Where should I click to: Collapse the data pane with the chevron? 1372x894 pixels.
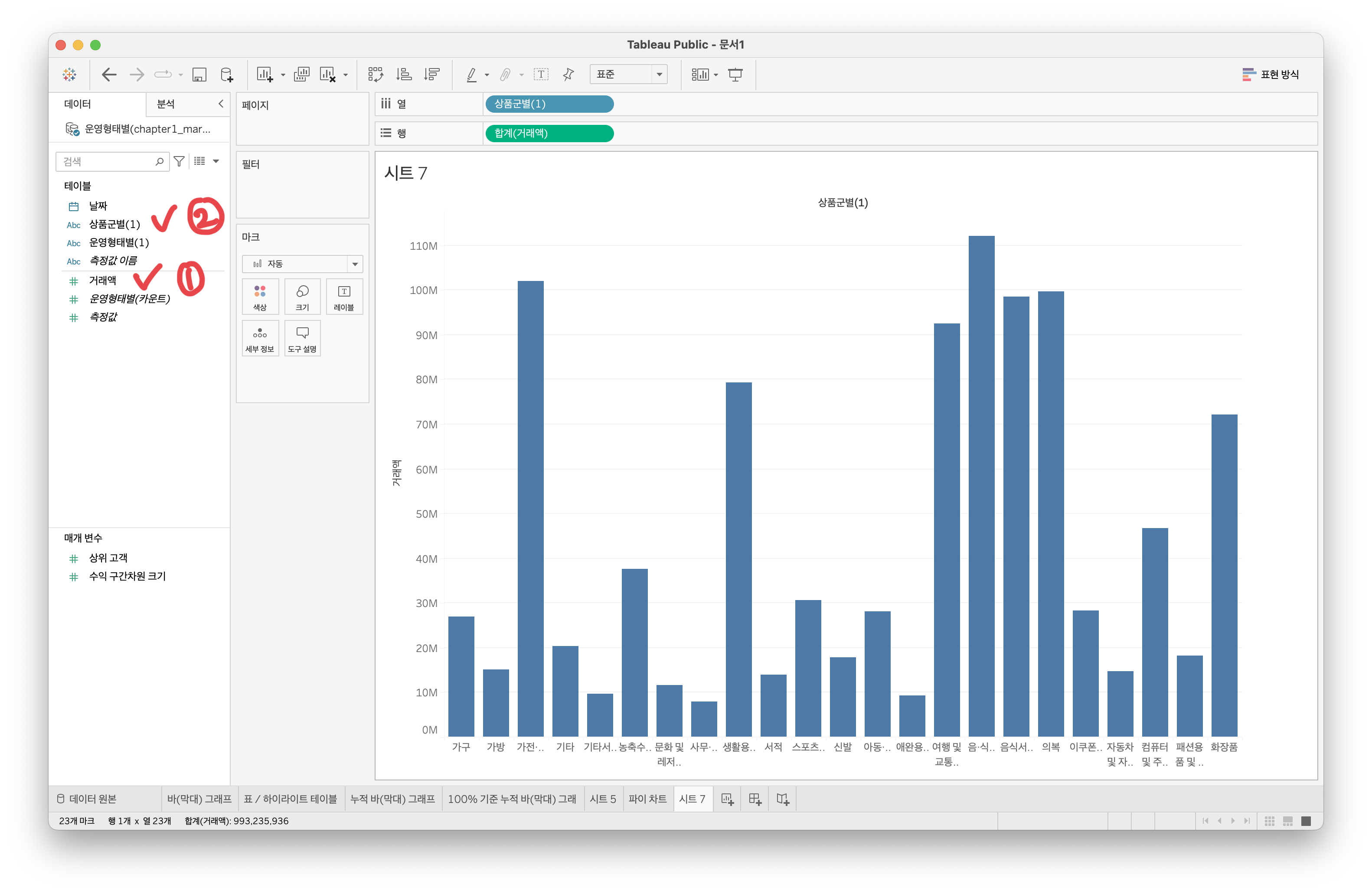click(220, 104)
